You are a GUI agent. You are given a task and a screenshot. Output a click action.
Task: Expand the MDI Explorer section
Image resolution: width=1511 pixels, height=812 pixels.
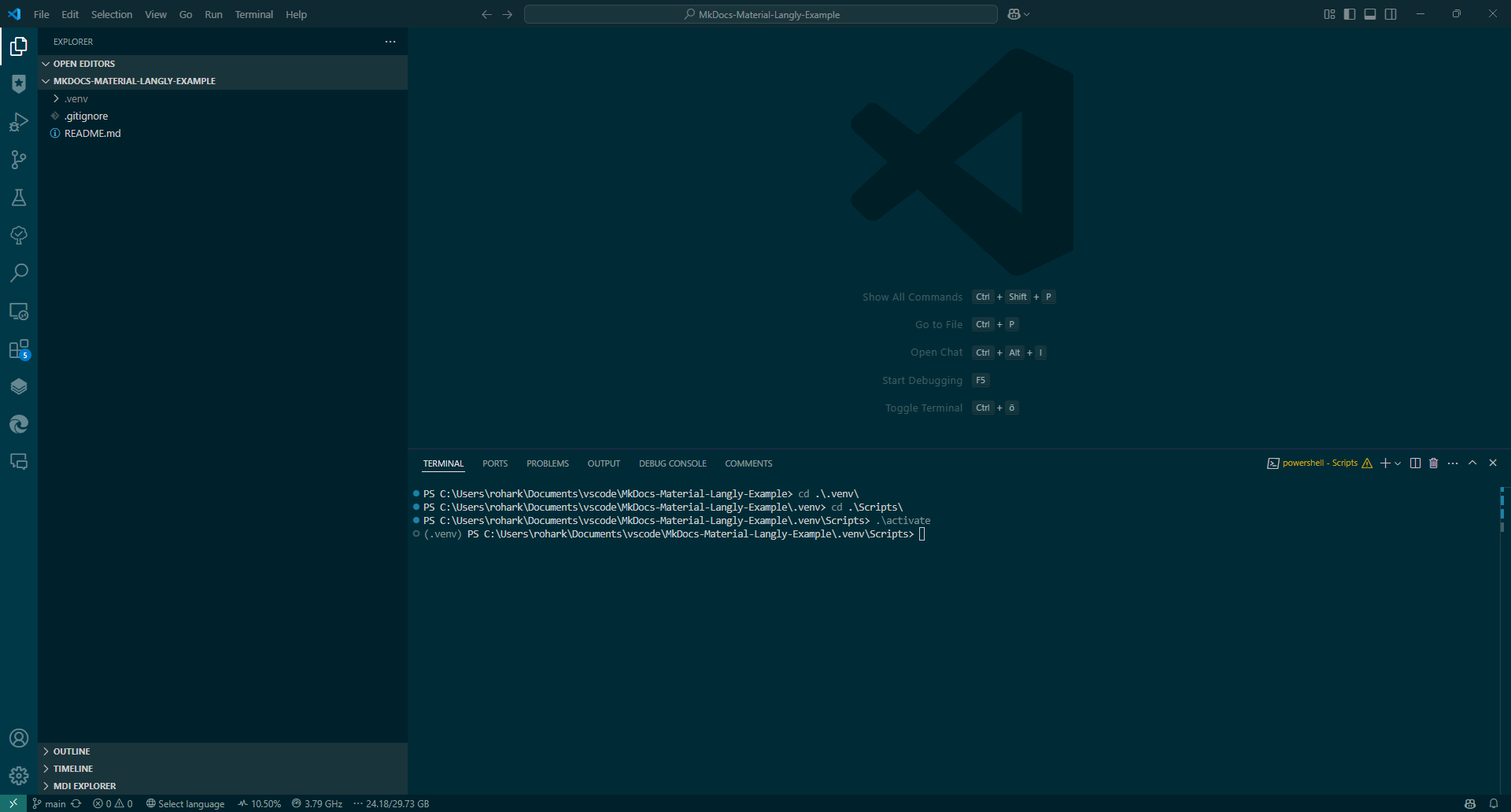(x=223, y=786)
